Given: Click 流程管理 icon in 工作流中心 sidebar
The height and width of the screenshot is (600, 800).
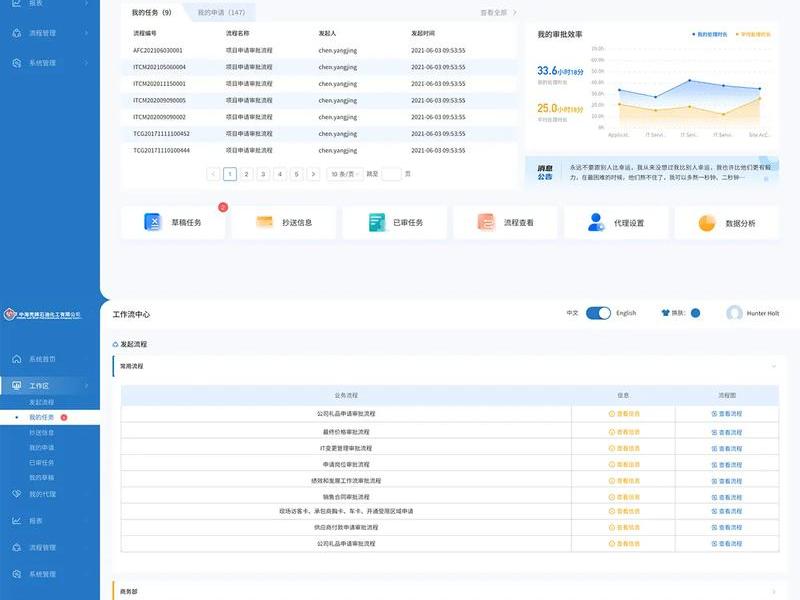Looking at the screenshot, I should (16, 547).
